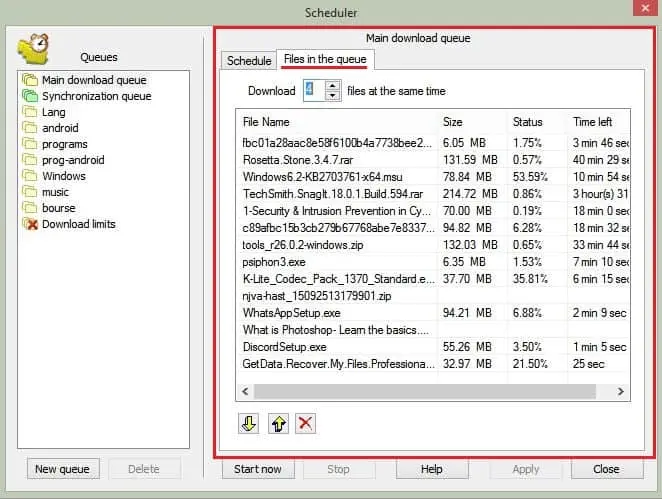
Task: Open the Files in the queue tab
Action: (324, 60)
